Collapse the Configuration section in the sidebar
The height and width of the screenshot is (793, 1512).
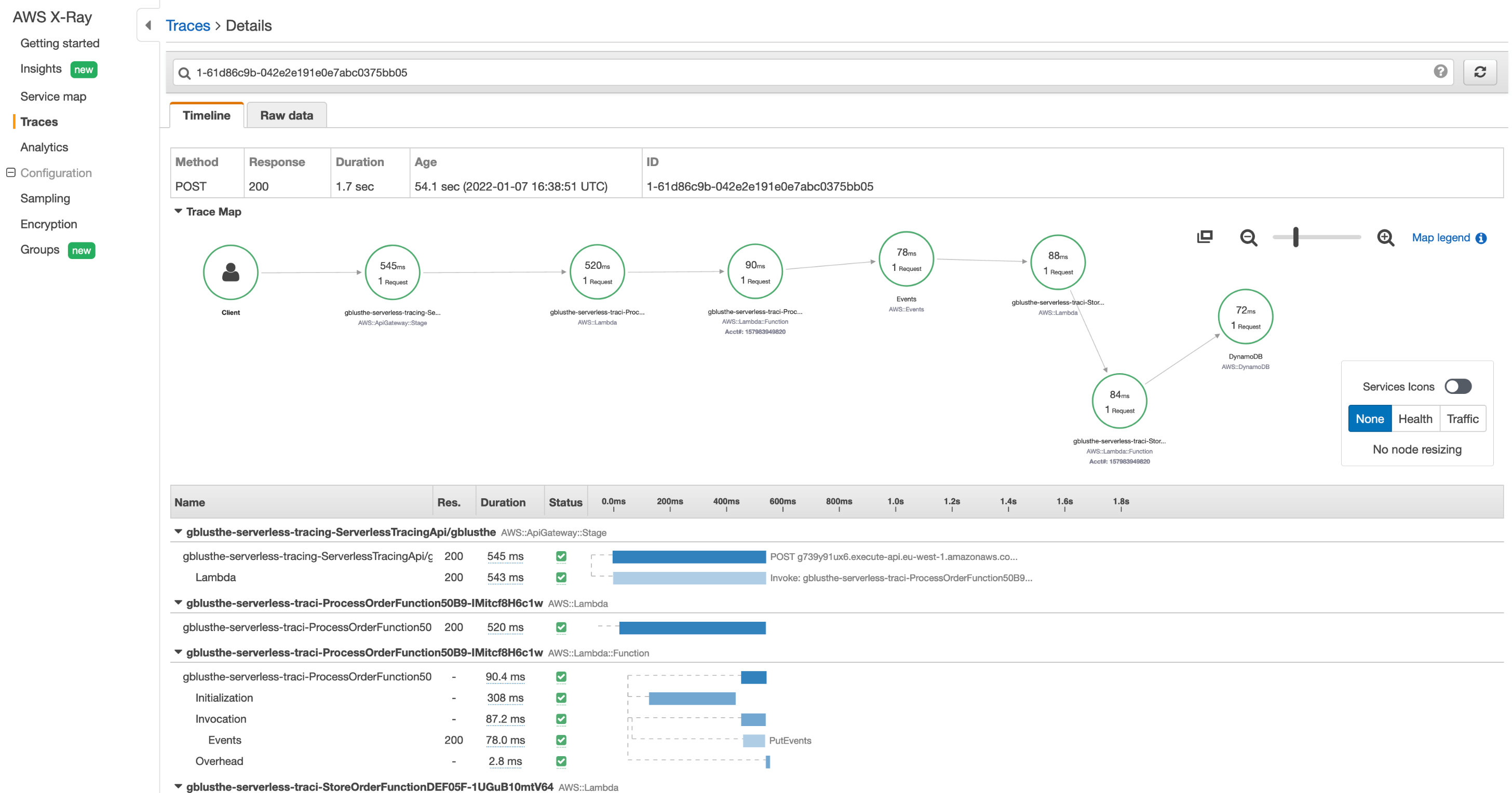coord(10,172)
